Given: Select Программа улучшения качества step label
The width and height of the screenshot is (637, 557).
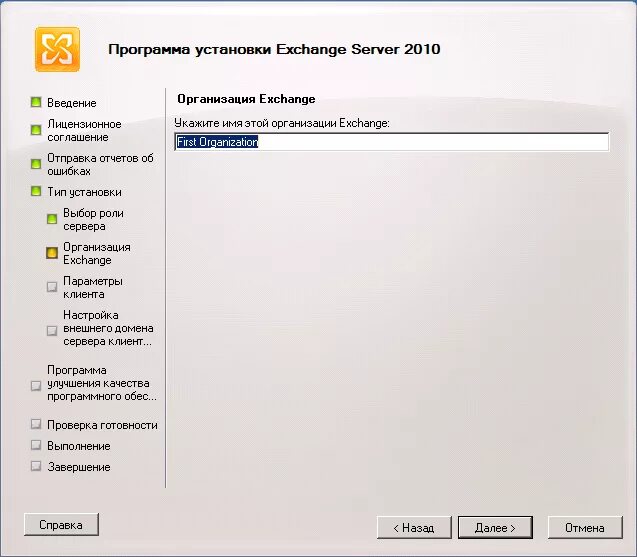Looking at the screenshot, I should pos(102,383).
